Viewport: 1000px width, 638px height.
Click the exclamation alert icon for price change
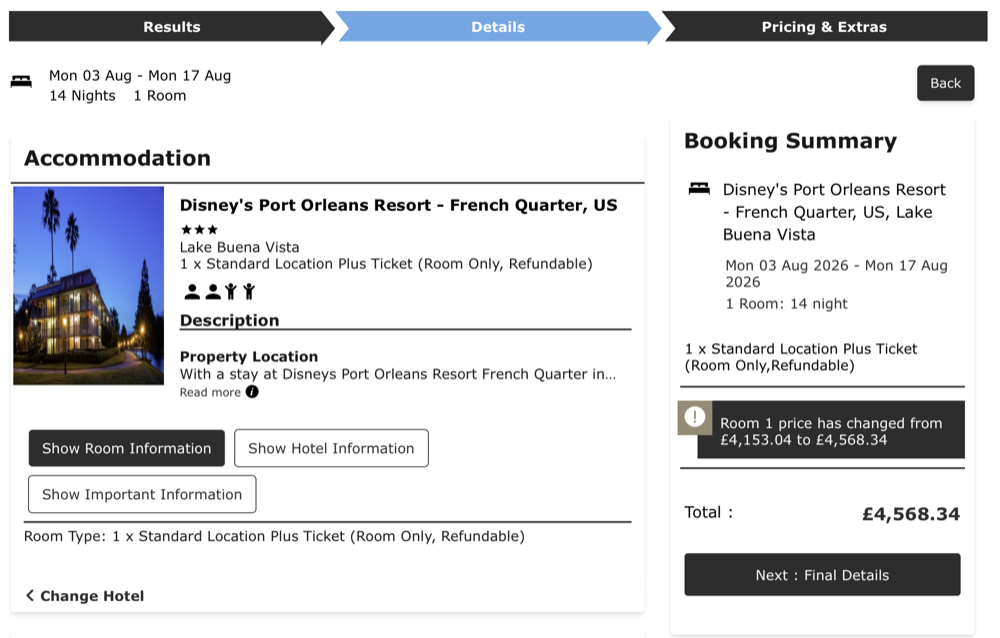pos(694,417)
